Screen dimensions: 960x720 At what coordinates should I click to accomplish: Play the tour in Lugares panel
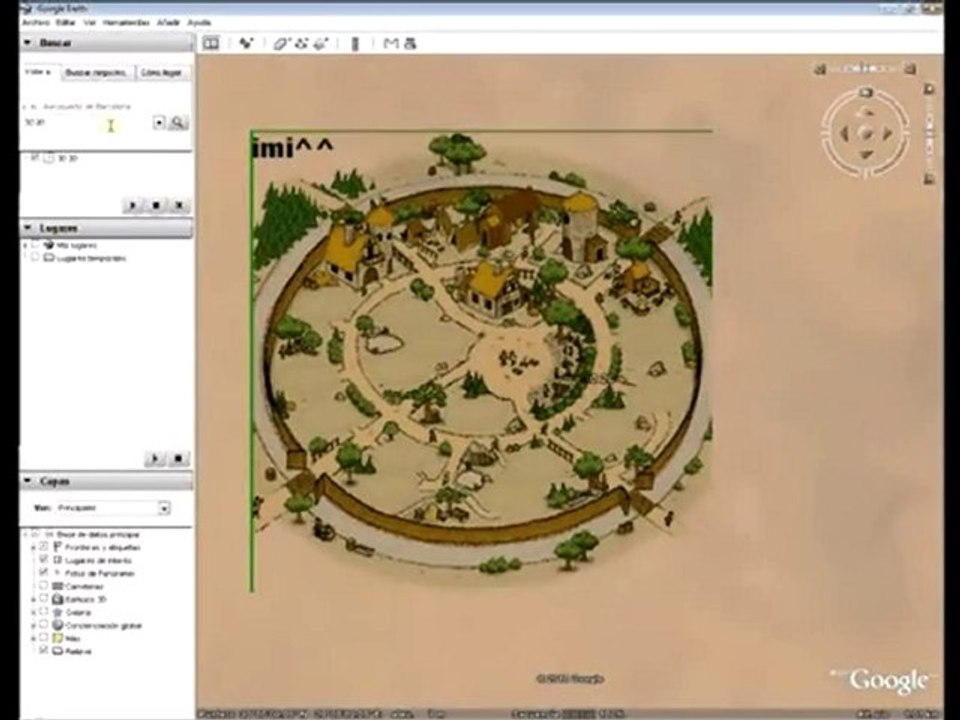tap(154, 458)
